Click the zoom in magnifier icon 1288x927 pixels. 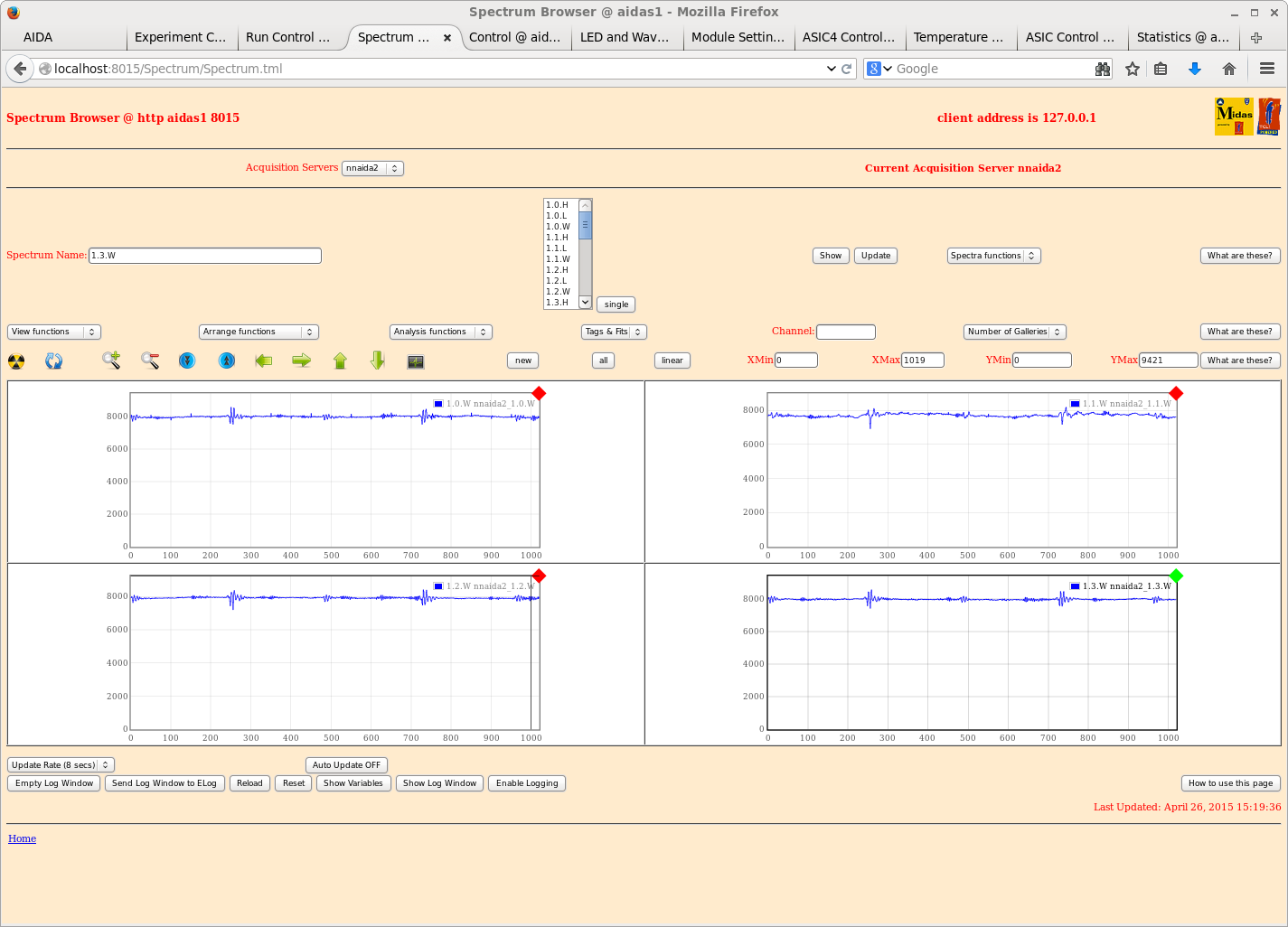[x=111, y=360]
